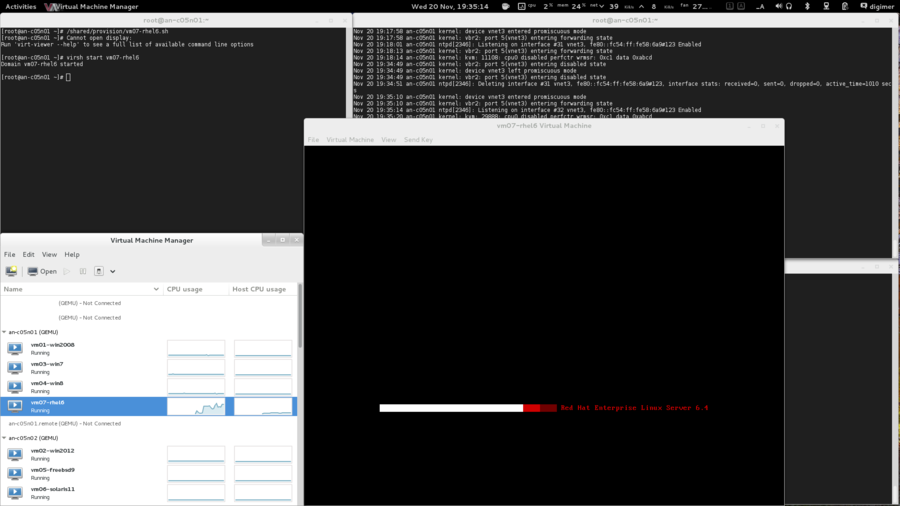
Task: Open the selected VM console with Open button
Action: [x=42, y=271]
